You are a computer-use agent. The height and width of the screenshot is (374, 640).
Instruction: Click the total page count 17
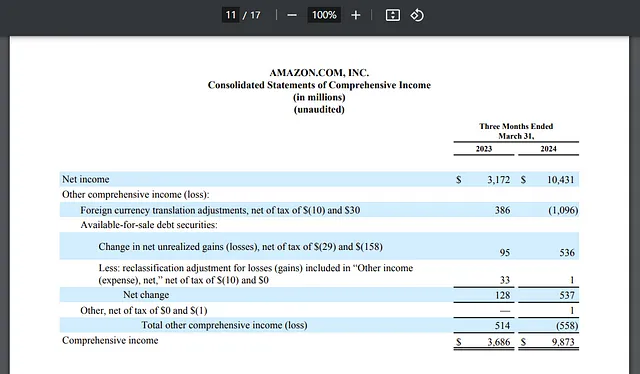pyautogui.click(x=255, y=15)
